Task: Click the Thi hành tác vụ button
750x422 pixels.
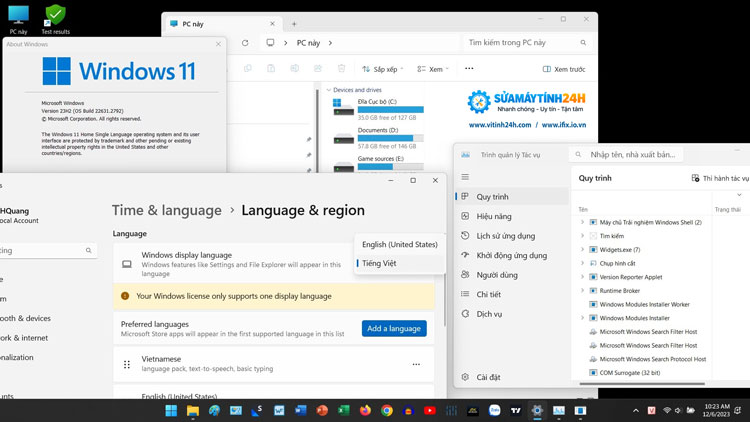Action: click(720, 178)
